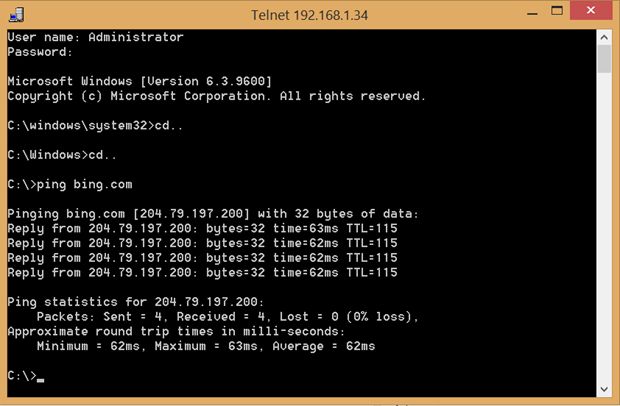The height and width of the screenshot is (406, 620).
Task: Open the Telnet window system menu icon
Action: click(x=14, y=13)
